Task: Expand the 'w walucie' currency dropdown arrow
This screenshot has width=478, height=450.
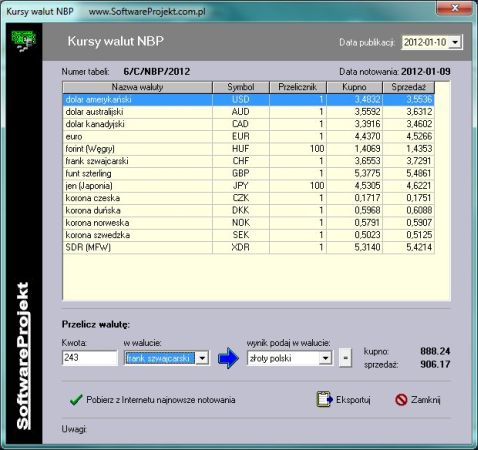Action: coord(202,358)
